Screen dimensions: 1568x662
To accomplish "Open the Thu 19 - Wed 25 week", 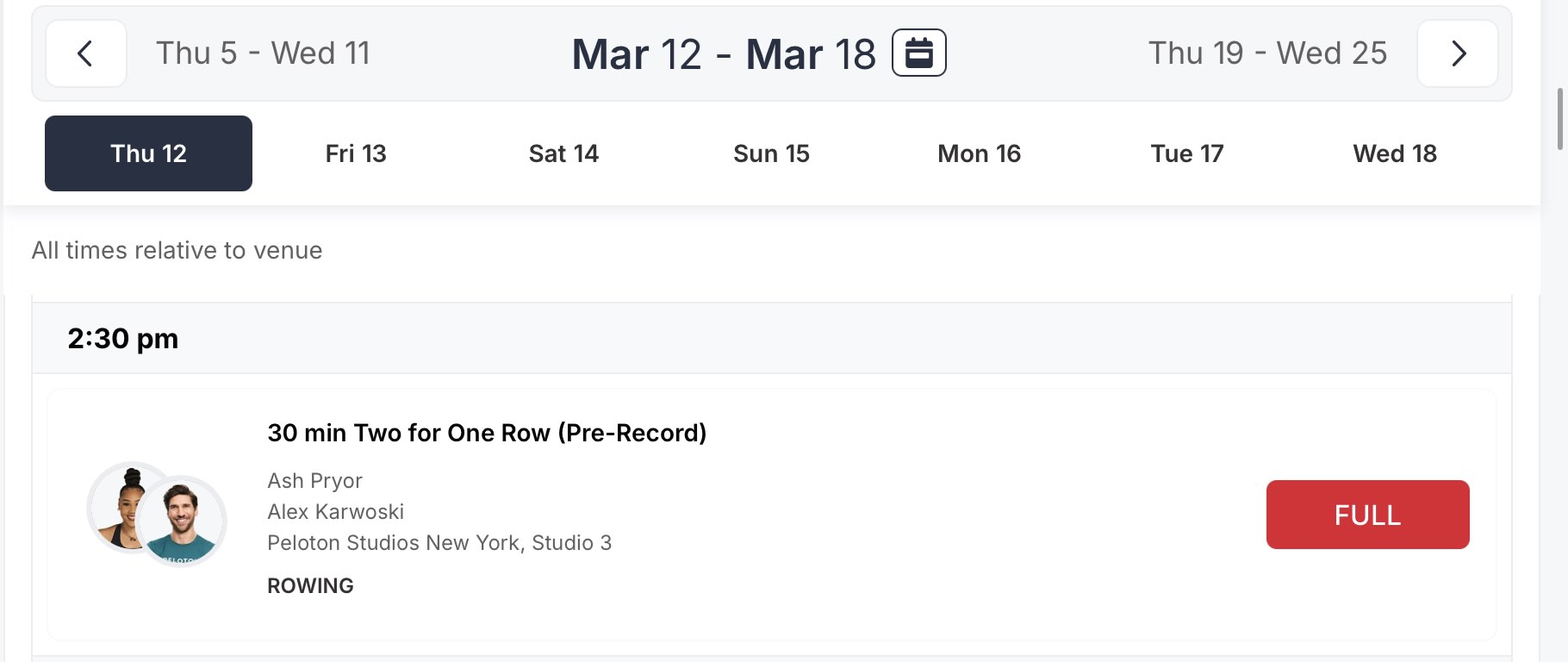I will click(x=1269, y=53).
